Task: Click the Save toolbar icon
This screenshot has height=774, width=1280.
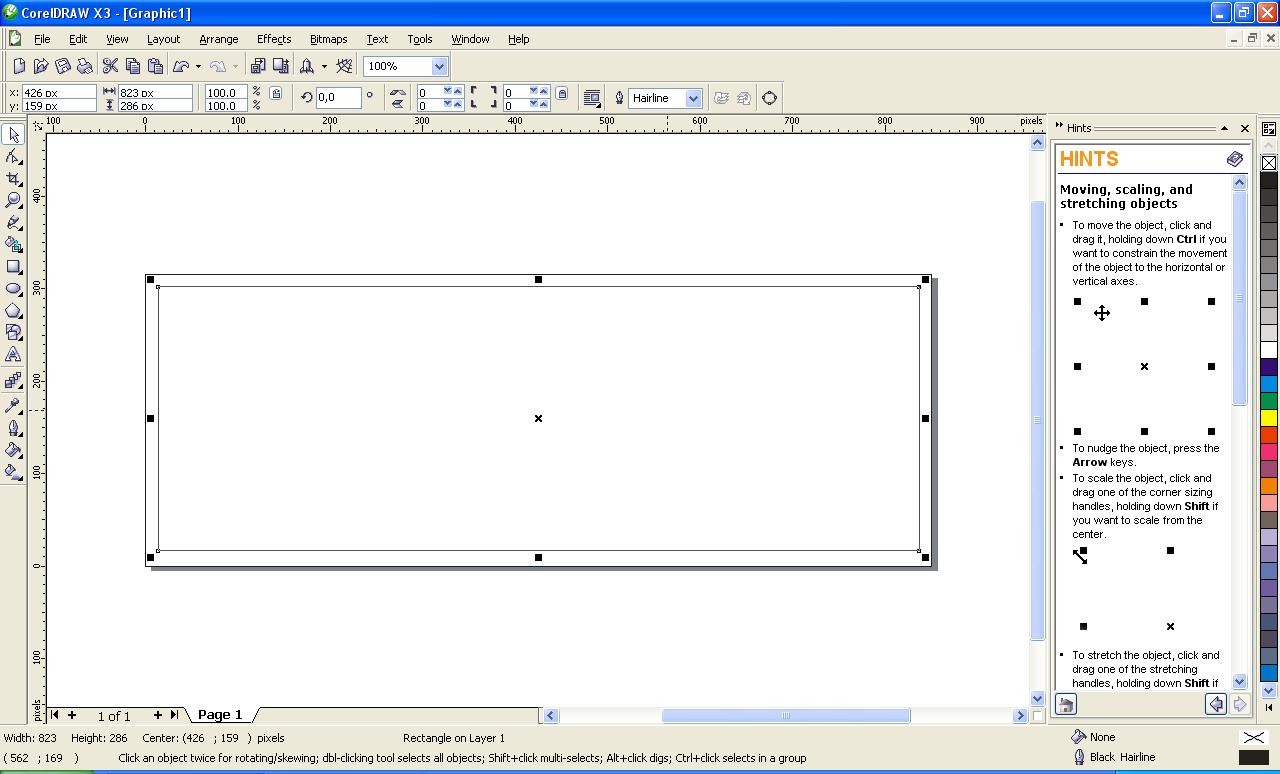Action: coord(63,66)
